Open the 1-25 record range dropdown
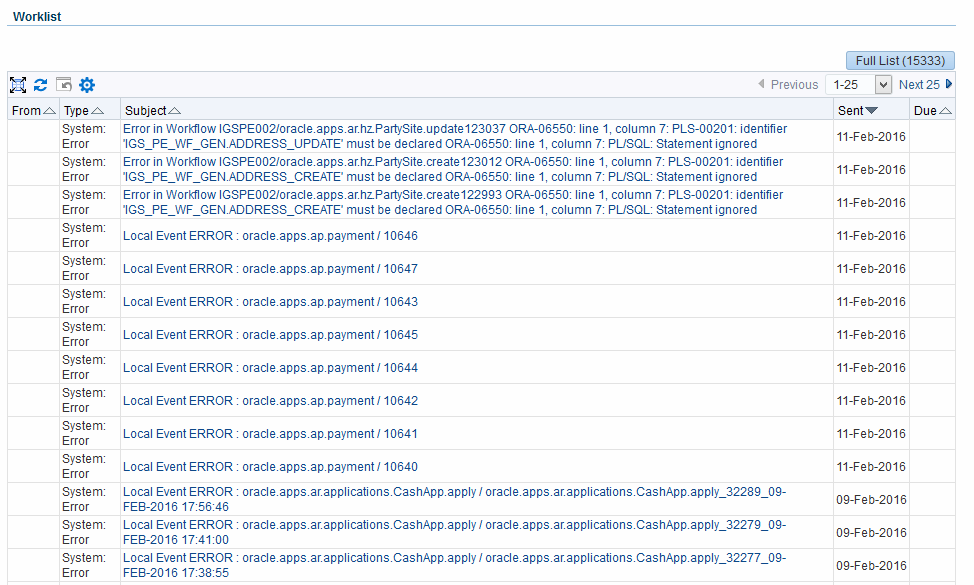The height and width of the screenshot is (585, 974). click(858, 85)
